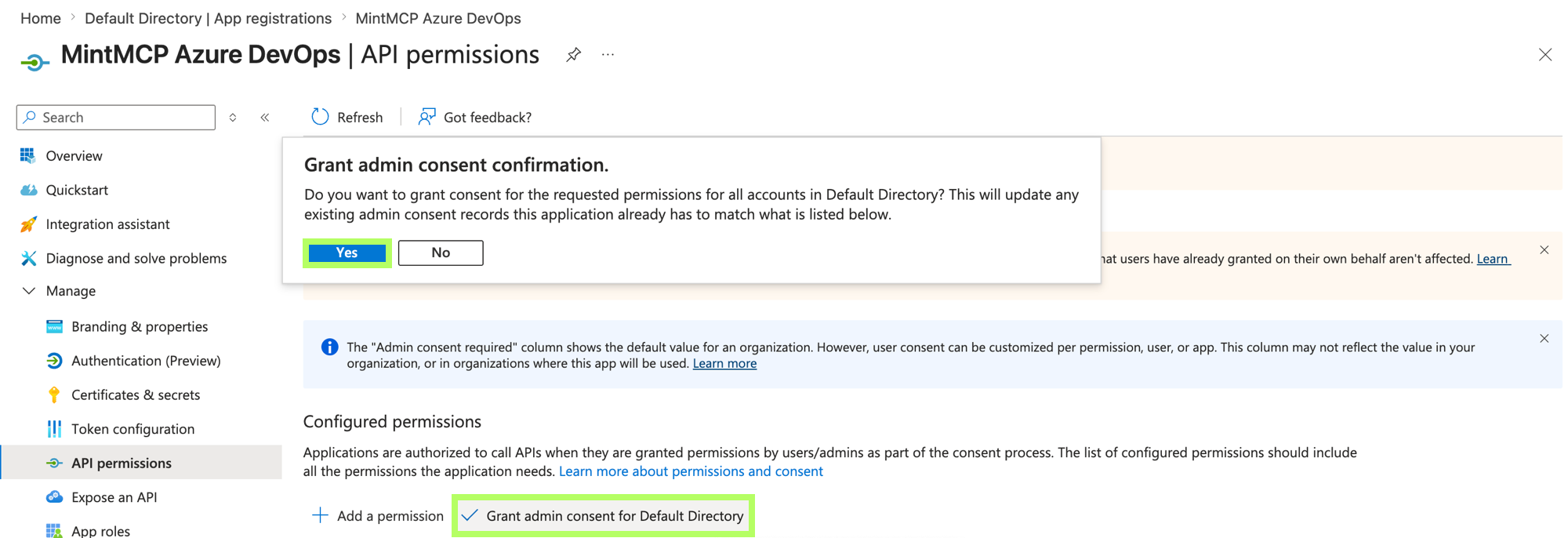The height and width of the screenshot is (538, 1568).
Task: Open Token configuration menu item
Action: [x=132, y=429]
